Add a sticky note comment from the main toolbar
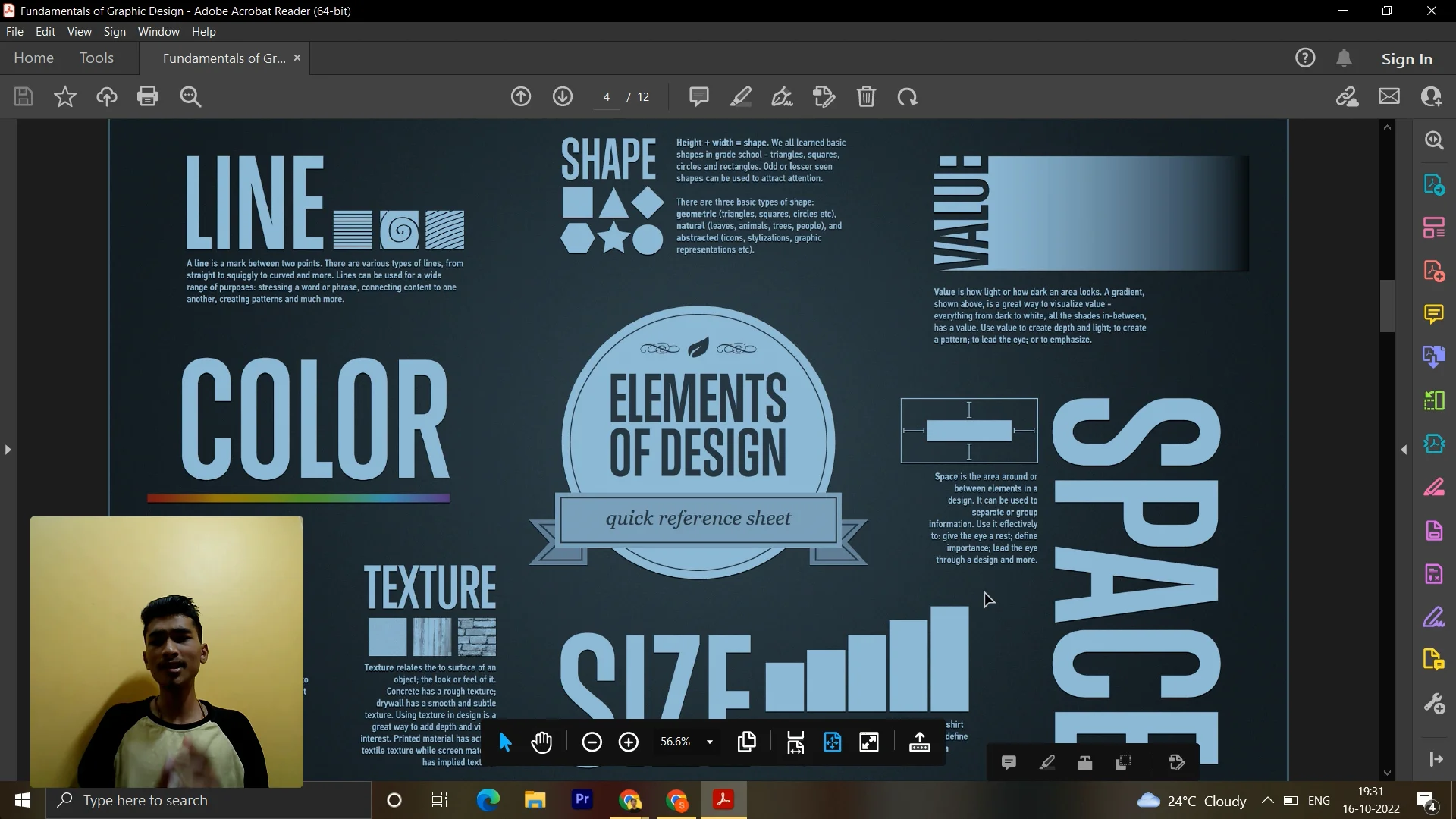 click(699, 96)
